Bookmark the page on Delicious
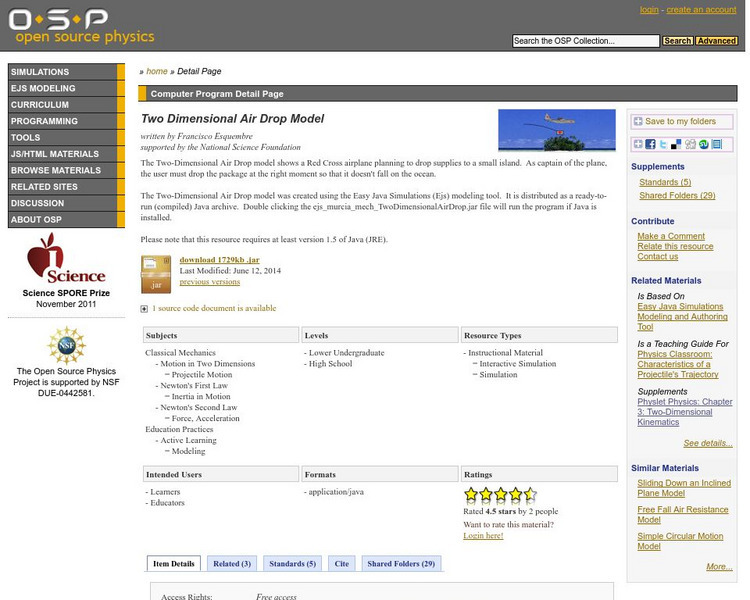The height and width of the screenshot is (600, 750). (676, 144)
